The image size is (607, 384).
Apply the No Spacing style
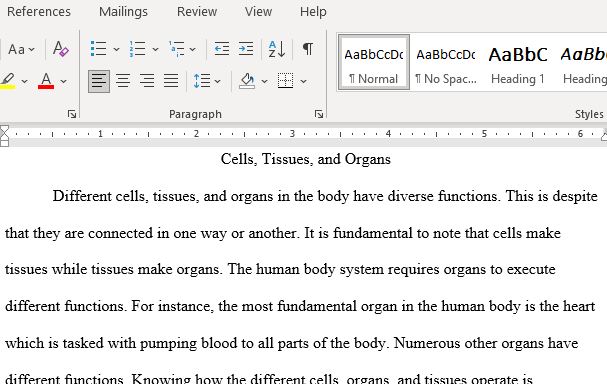446,62
